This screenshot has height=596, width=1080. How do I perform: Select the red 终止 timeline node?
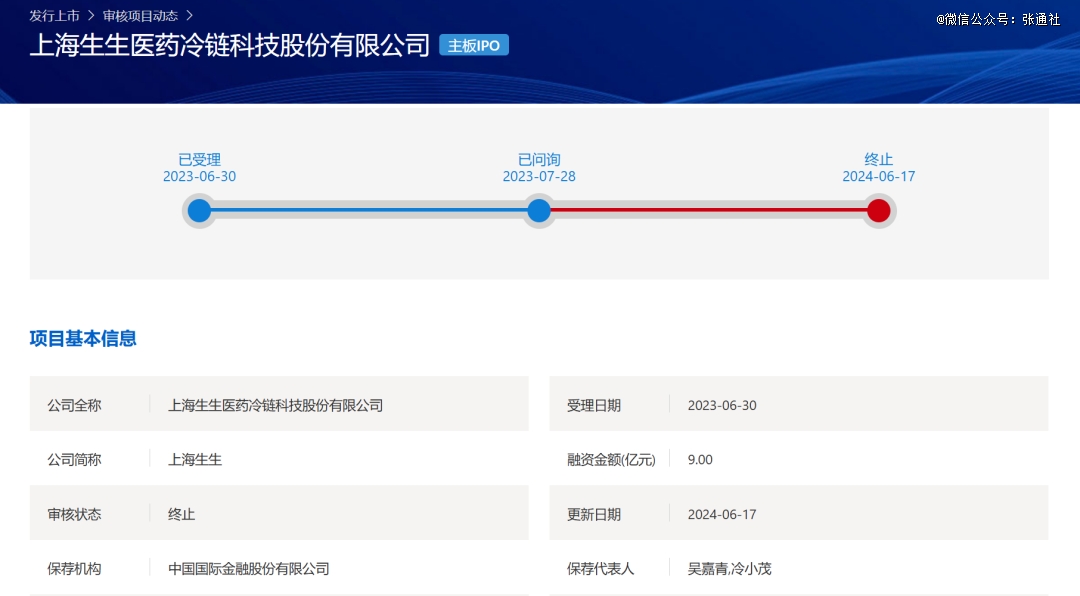[x=878, y=211]
